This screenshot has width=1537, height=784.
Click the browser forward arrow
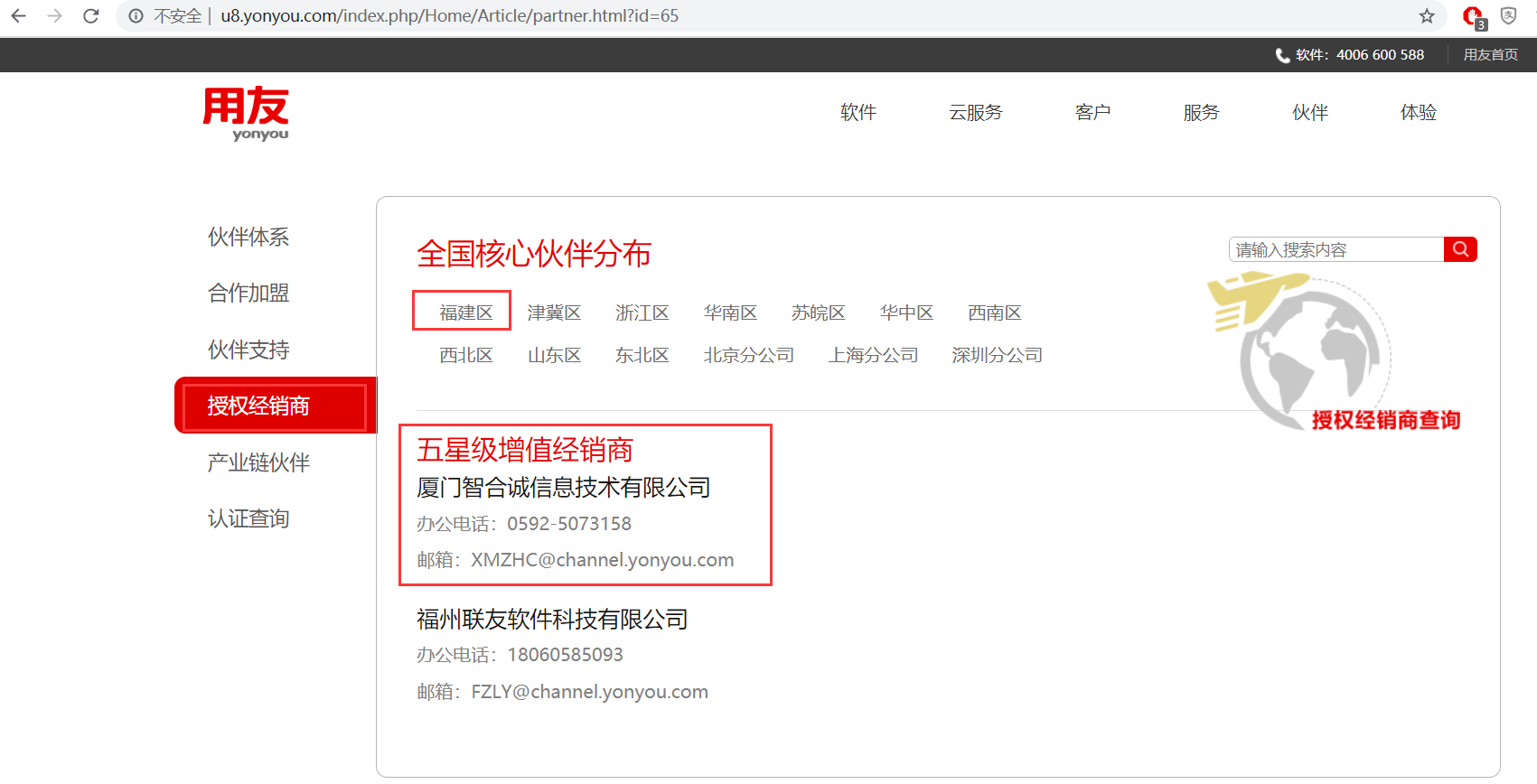(54, 16)
